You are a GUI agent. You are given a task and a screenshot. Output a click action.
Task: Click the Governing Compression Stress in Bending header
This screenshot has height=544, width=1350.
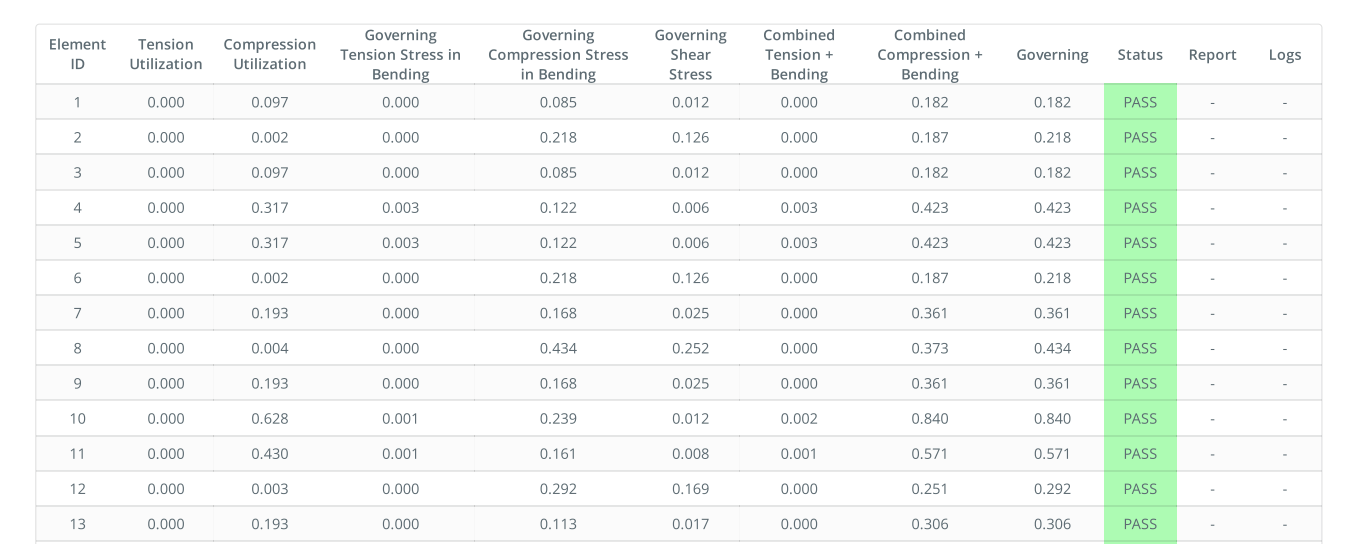click(558, 54)
